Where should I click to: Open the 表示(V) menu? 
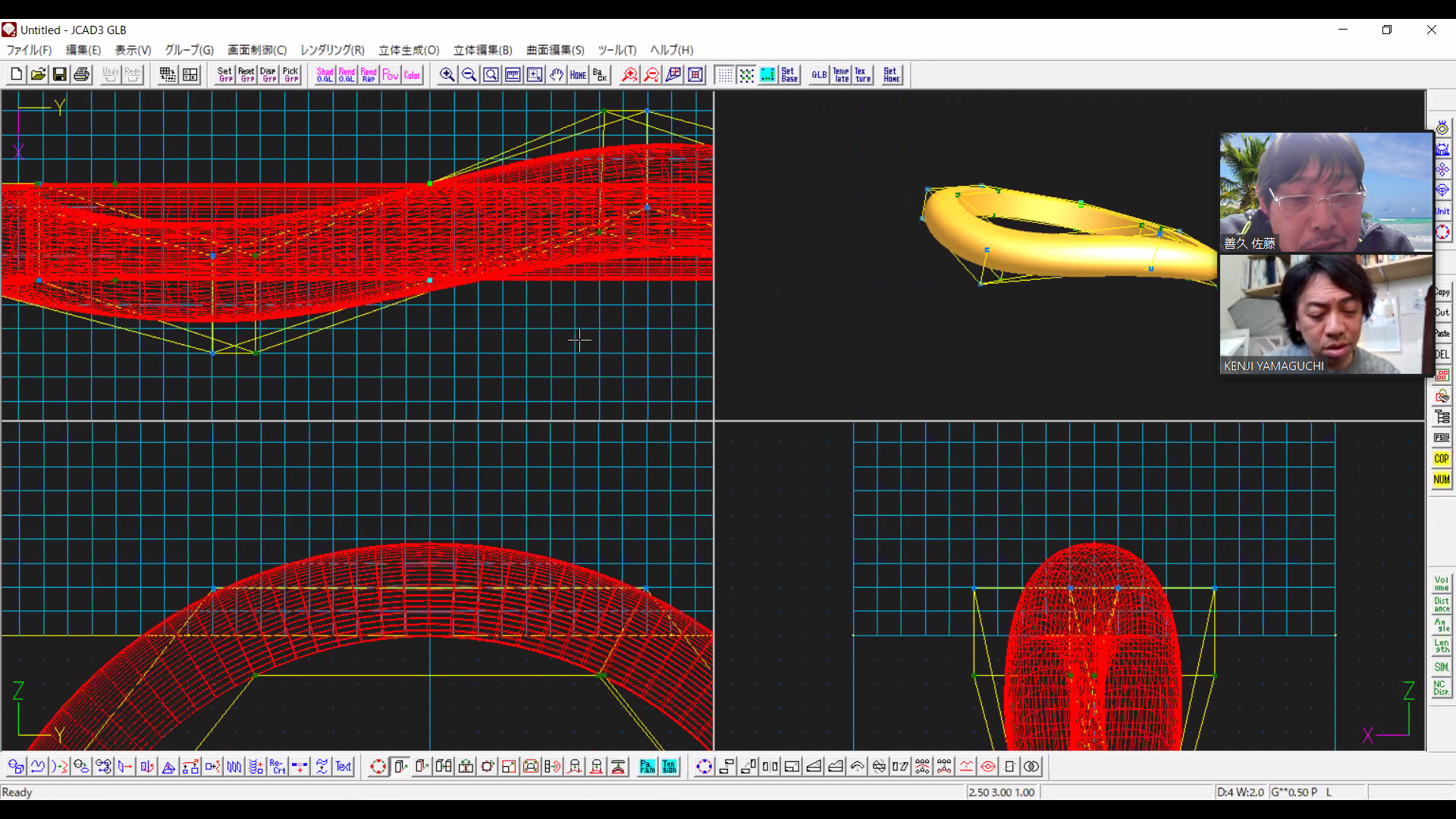click(133, 50)
